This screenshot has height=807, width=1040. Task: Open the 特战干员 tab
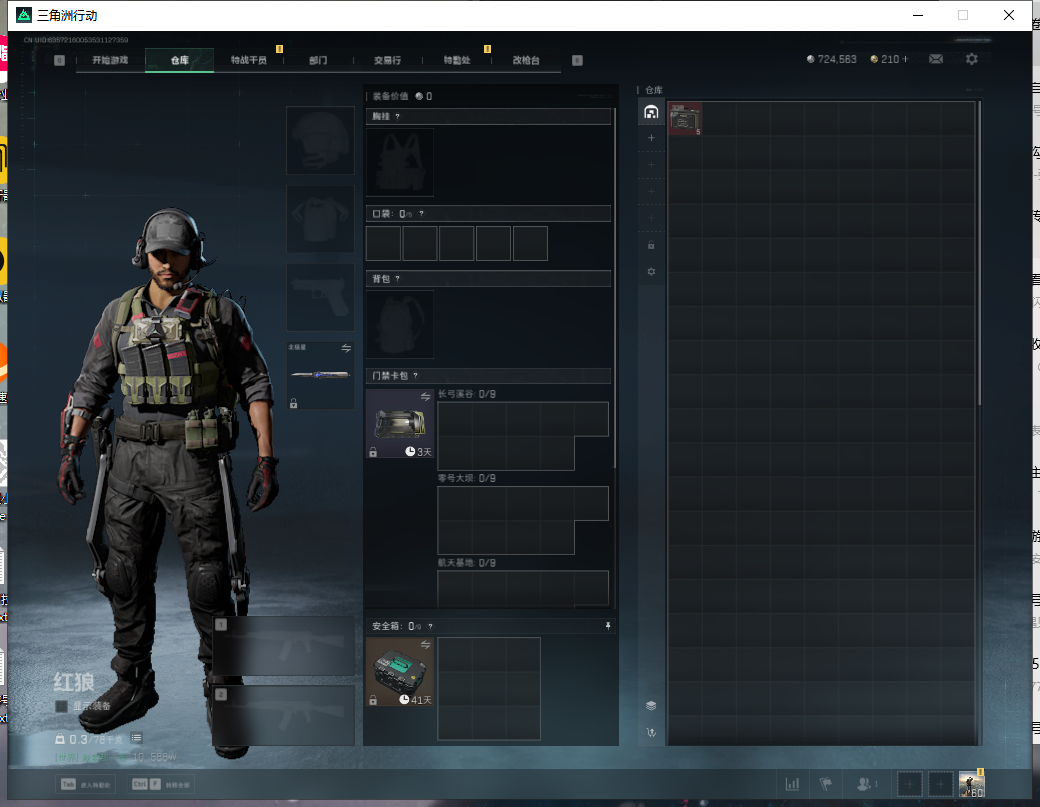(x=249, y=60)
